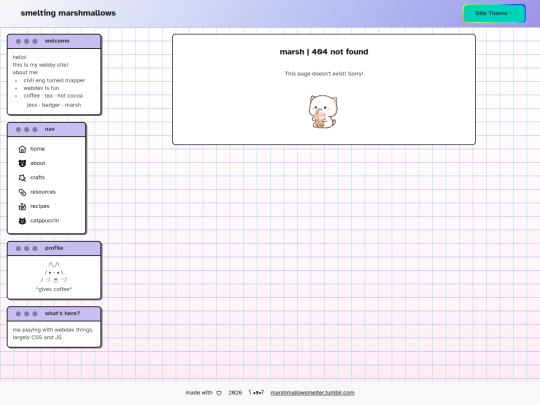Open the about page link
Image resolution: width=540 pixels, height=405 pixels.
38,163
